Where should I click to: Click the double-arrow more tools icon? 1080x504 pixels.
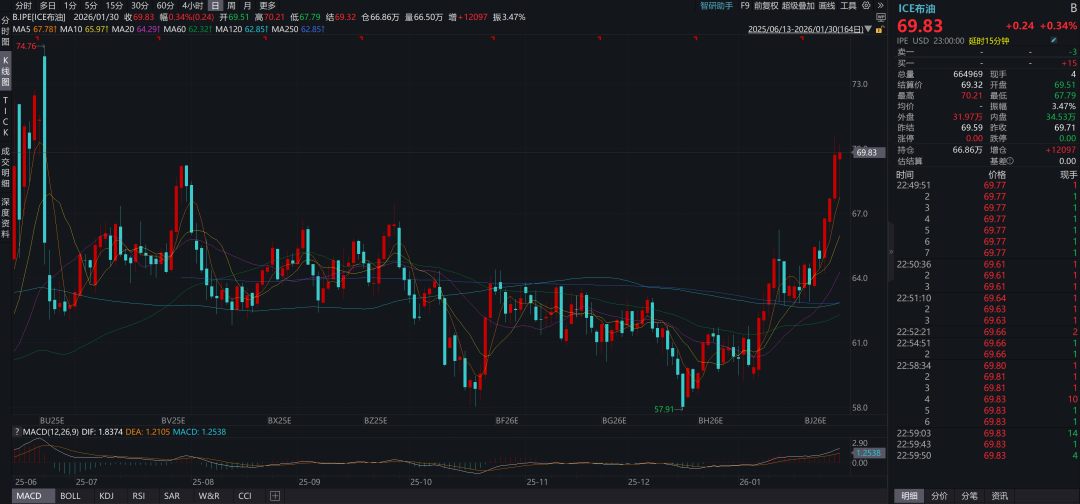881,5
